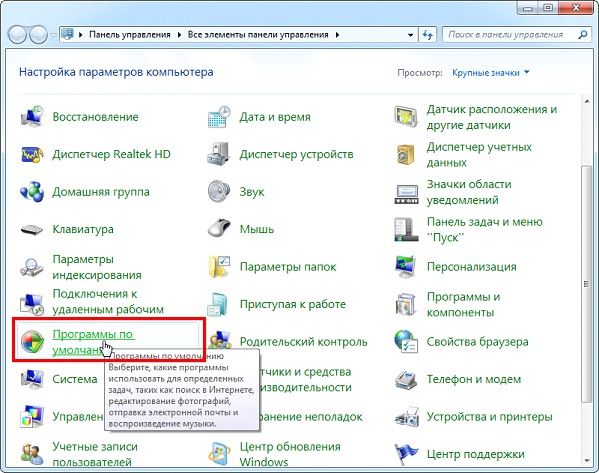Open the Родительский контроль link
This screenshot has width=599, height=473.
click(303, 341)
